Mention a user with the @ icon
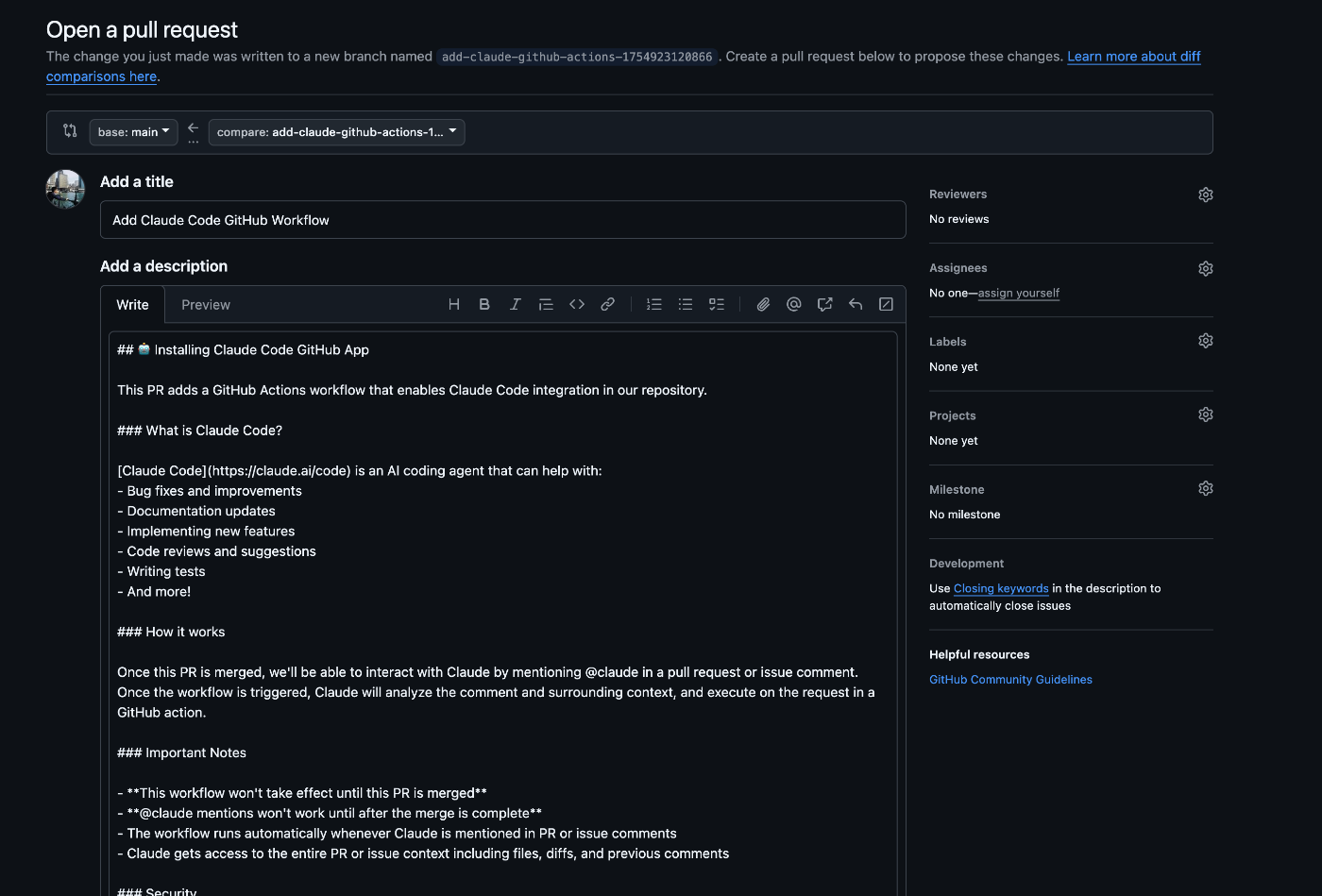Viewport: 1322px width, 896px height. click(794, 304)
